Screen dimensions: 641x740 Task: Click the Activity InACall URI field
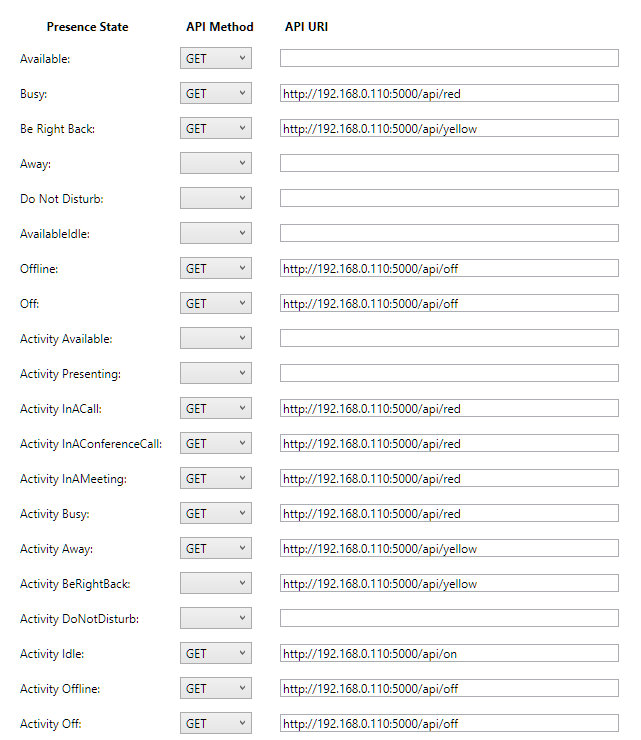[x=449, y=408]
